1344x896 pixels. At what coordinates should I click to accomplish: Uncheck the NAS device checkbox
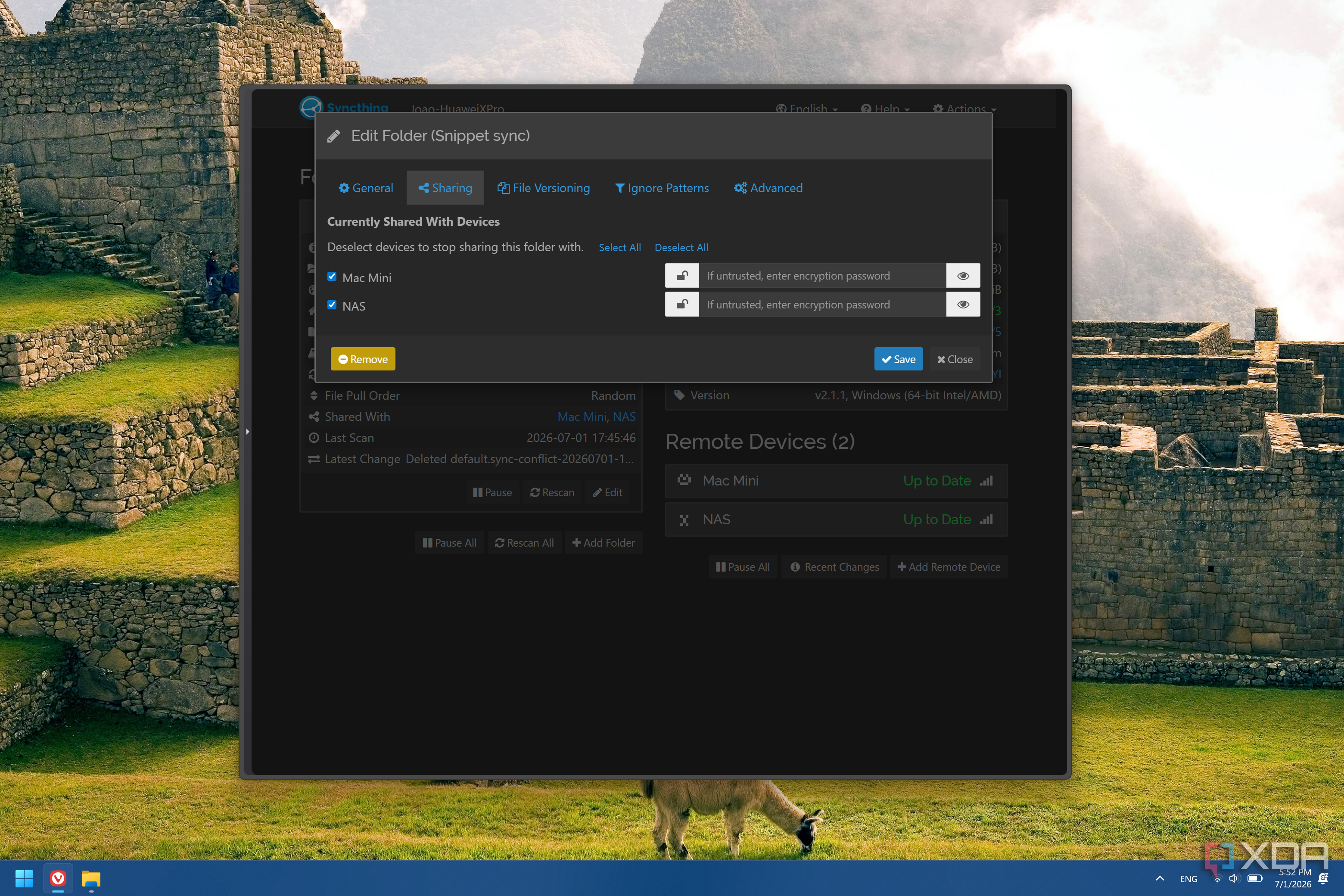332,305
